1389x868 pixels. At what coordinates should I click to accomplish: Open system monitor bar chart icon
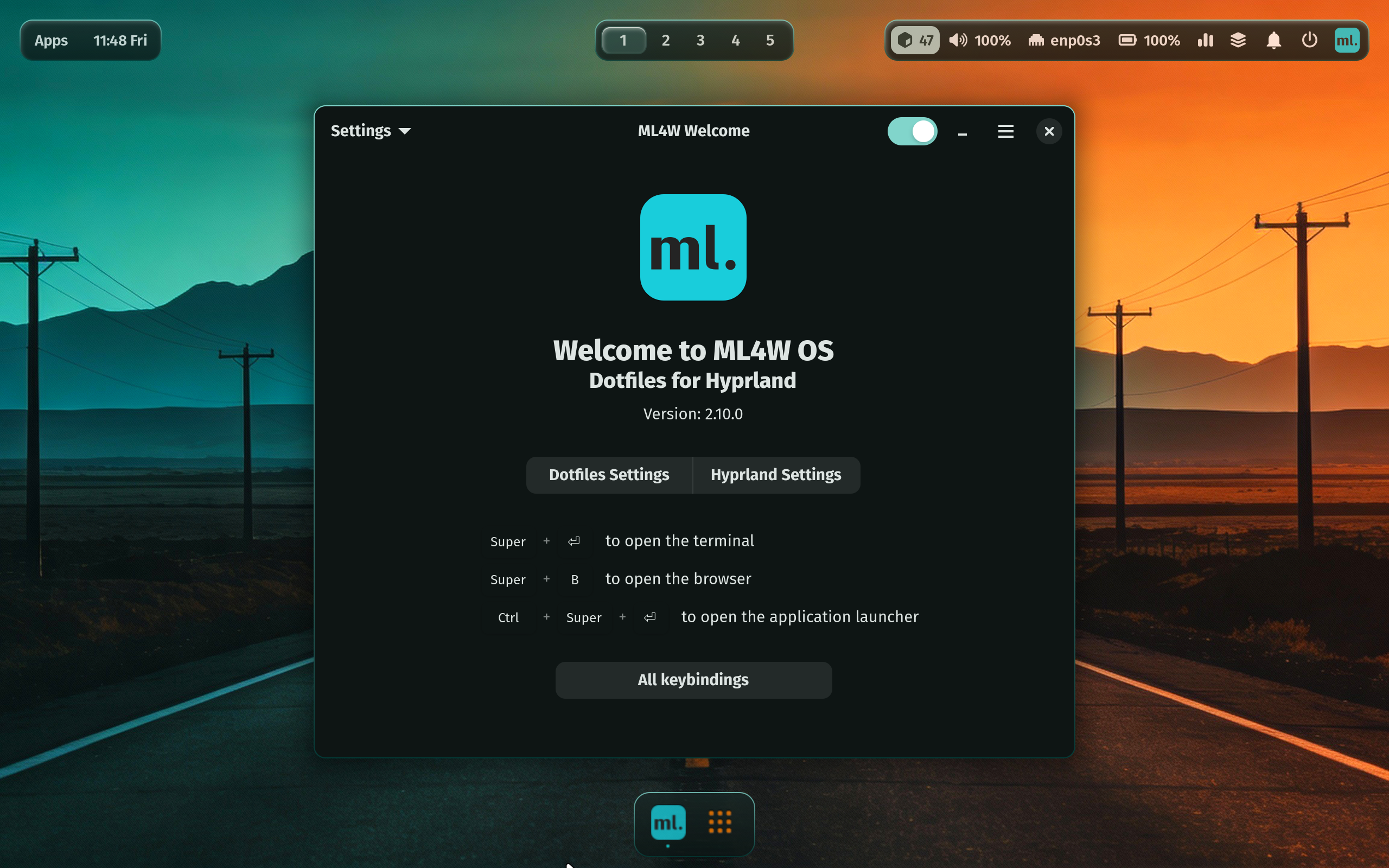coord(1205,40)
